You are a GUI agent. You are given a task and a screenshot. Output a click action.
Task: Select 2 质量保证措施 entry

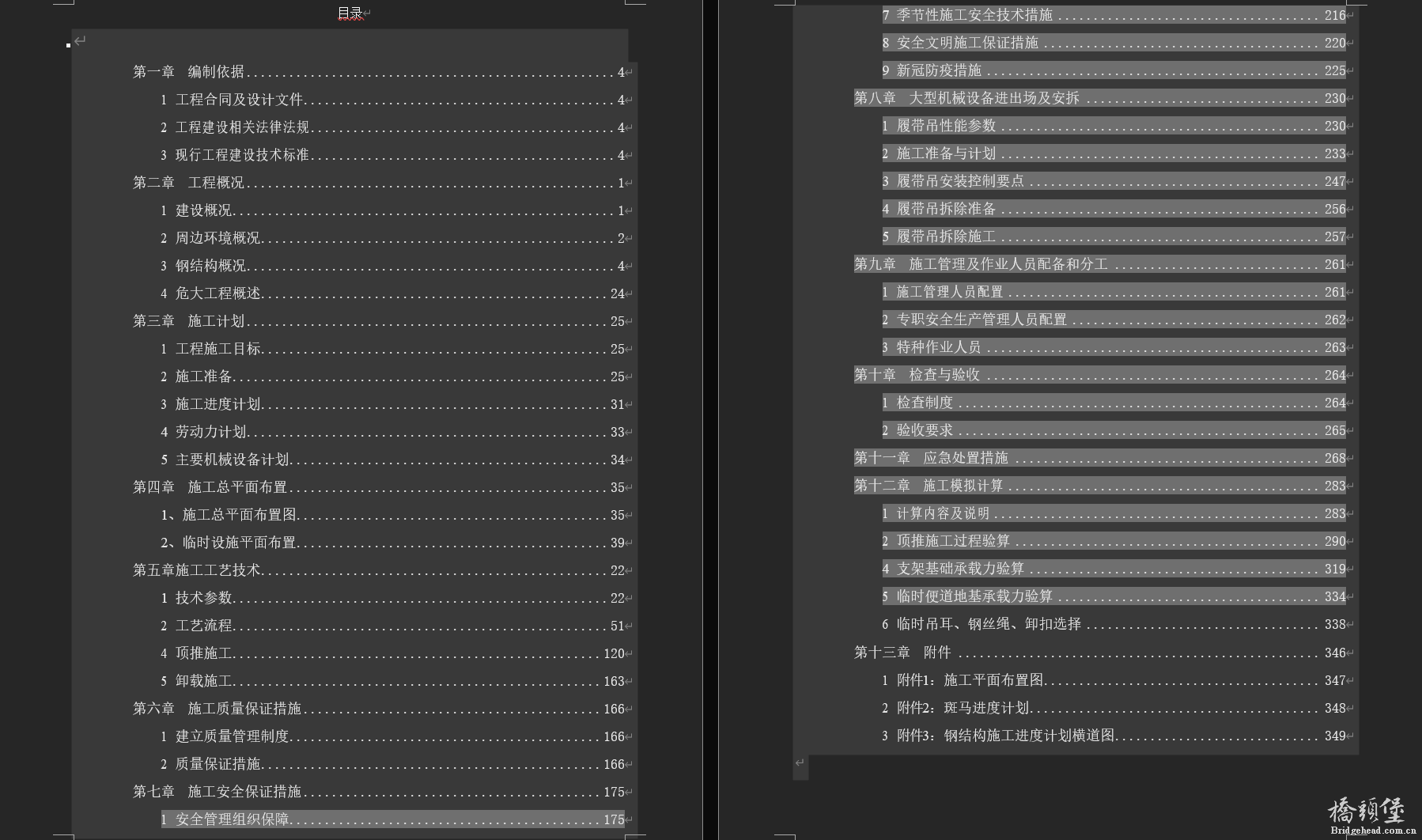(393, 764)
